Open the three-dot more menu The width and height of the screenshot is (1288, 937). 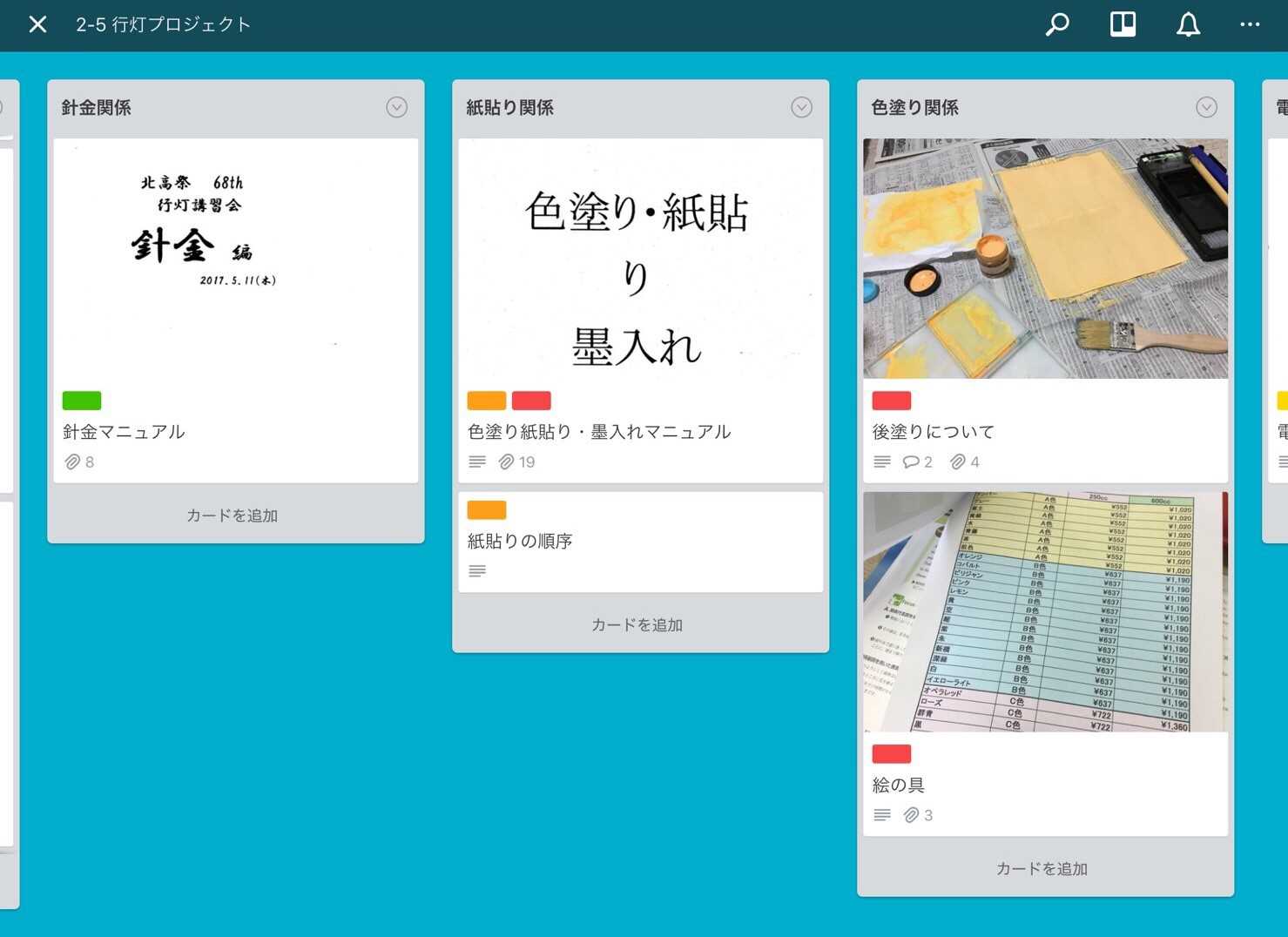coord(1250,24)
